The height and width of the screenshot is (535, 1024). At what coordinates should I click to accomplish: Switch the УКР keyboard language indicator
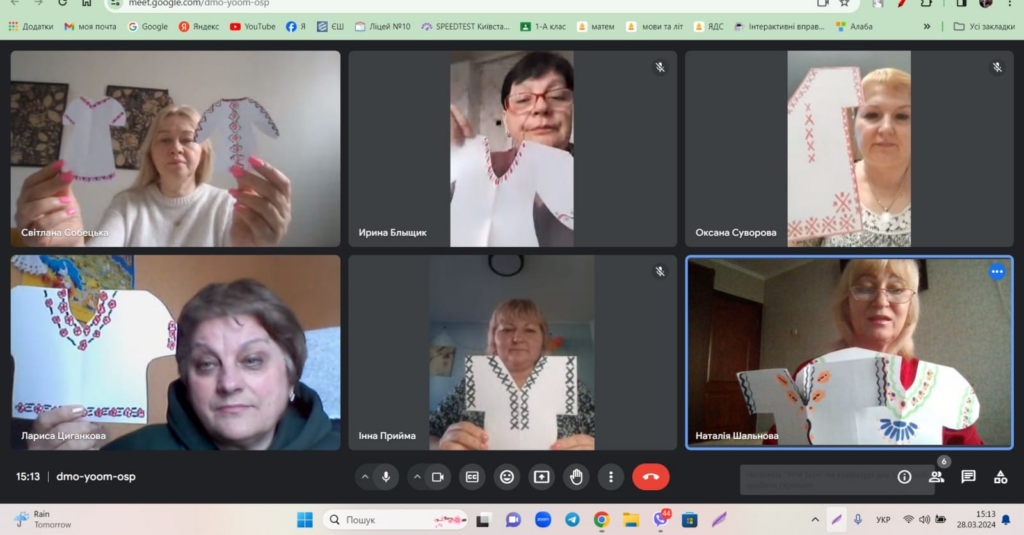pyautogui.click(x=883, y=520)
